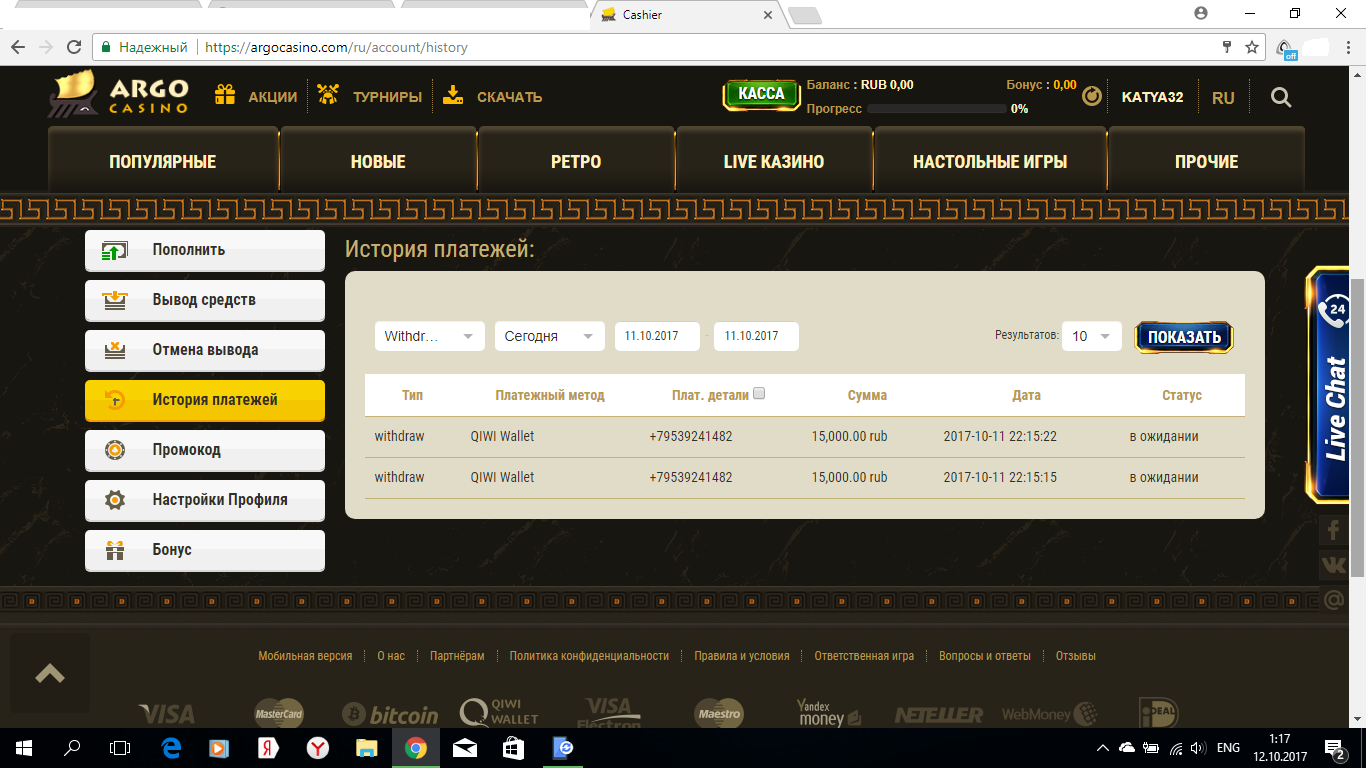Open the RU language selector
This screenshot has height=768, width=1366.
coord(1223,98)
